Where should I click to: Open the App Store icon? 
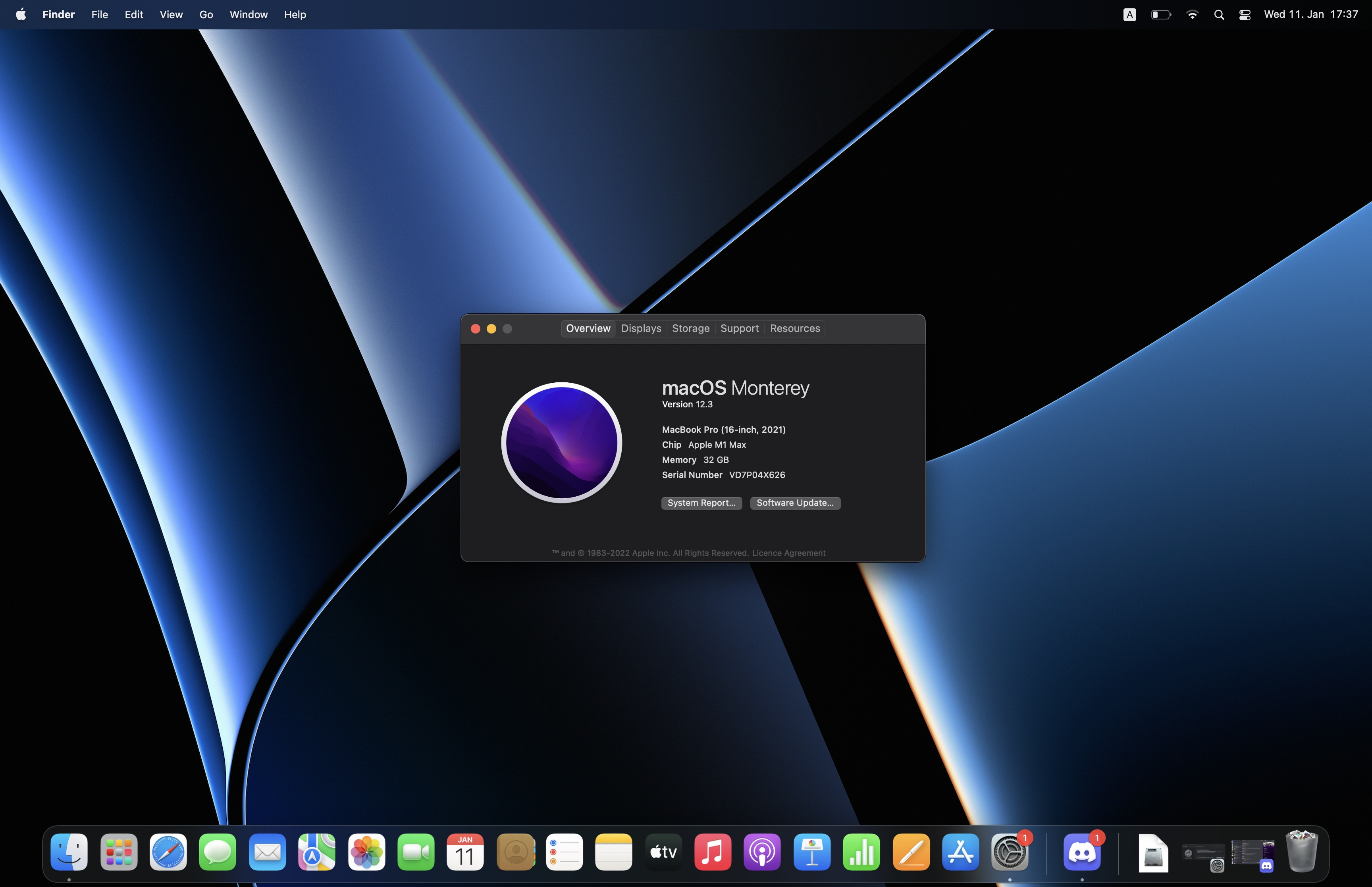pyautogui.click(x=960, y=852)
